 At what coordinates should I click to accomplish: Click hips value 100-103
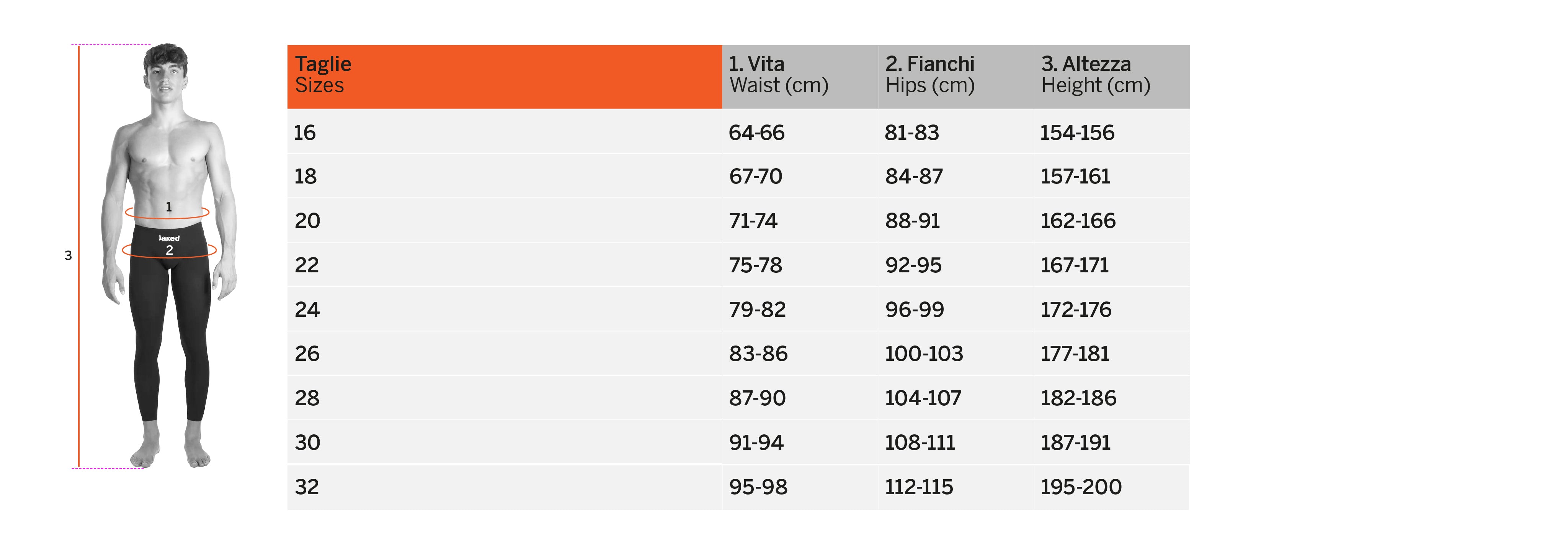pyautogui.click(x=923, y=354)
